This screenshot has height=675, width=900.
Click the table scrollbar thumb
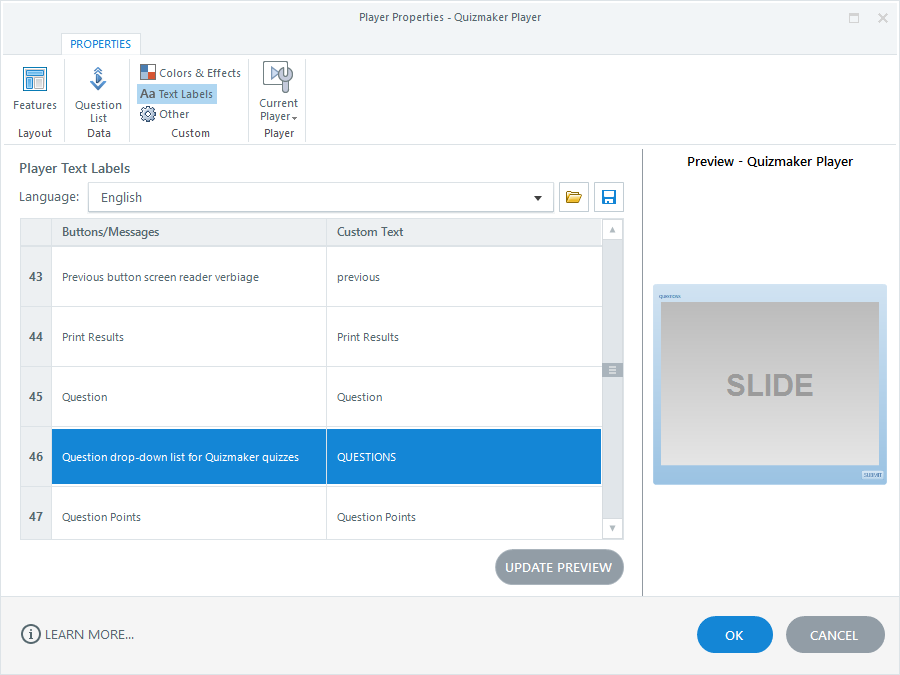coord(612,370)
